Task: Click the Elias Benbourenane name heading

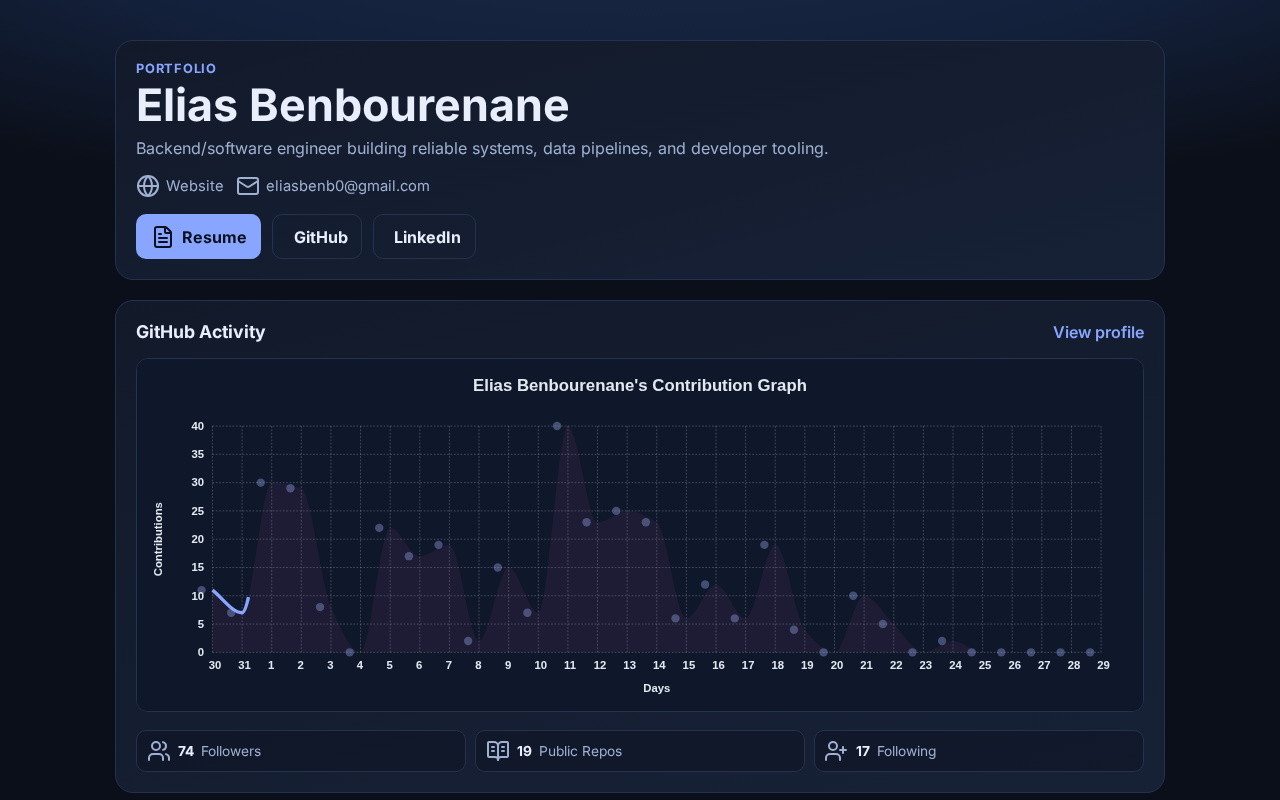Action: pos(352,106)
